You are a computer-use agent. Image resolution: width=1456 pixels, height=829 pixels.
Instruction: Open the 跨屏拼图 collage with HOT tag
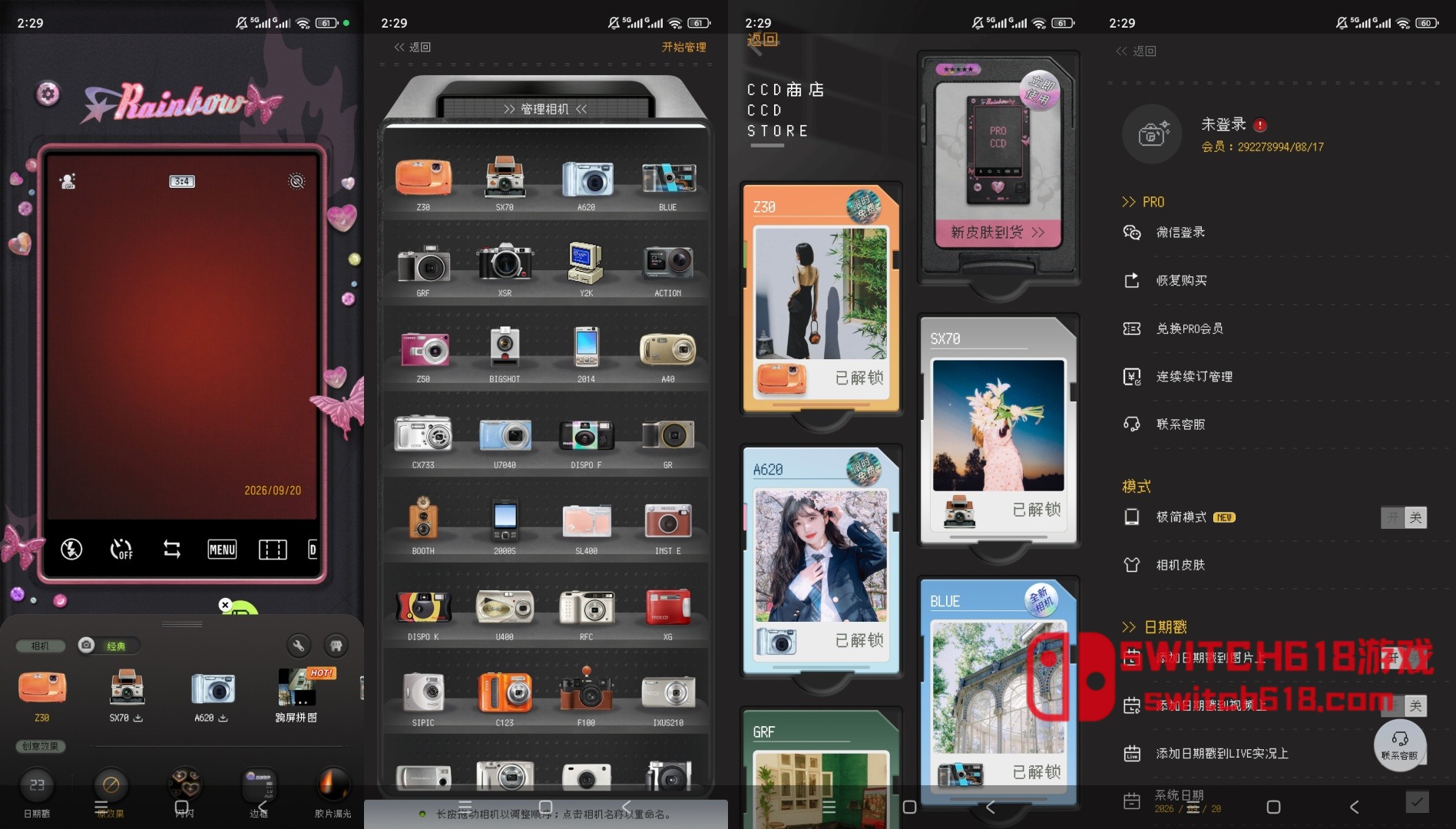point(296,695)
